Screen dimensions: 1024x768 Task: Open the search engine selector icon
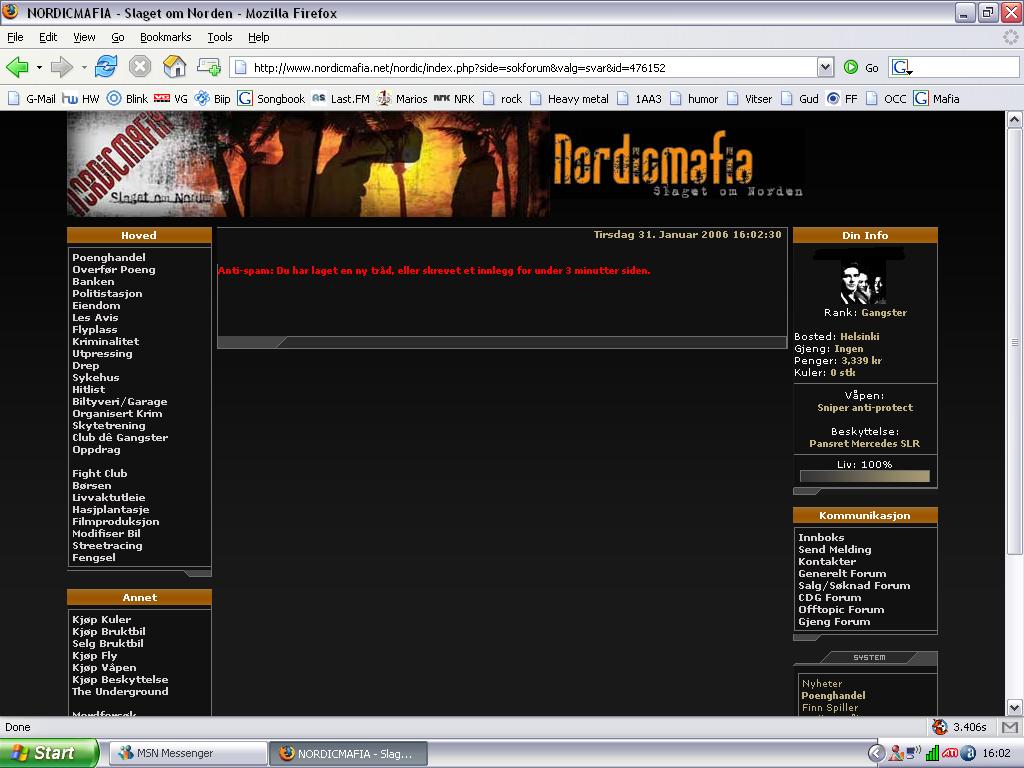click(903, 67)
